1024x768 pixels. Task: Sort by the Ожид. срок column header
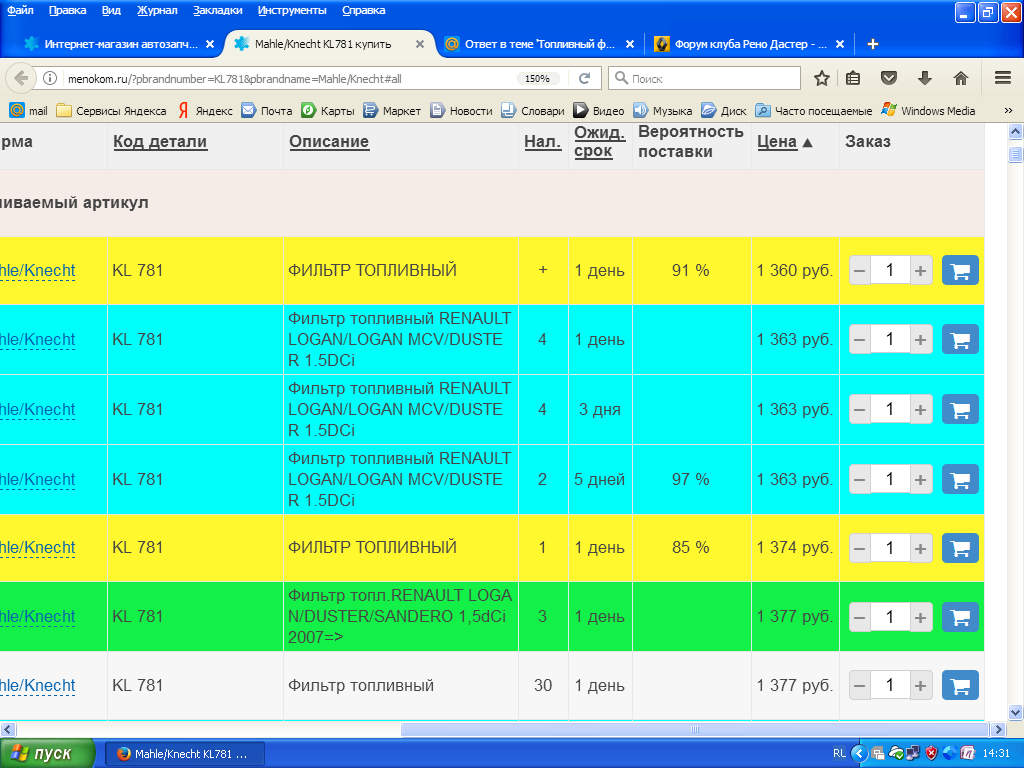coord(600,142)
